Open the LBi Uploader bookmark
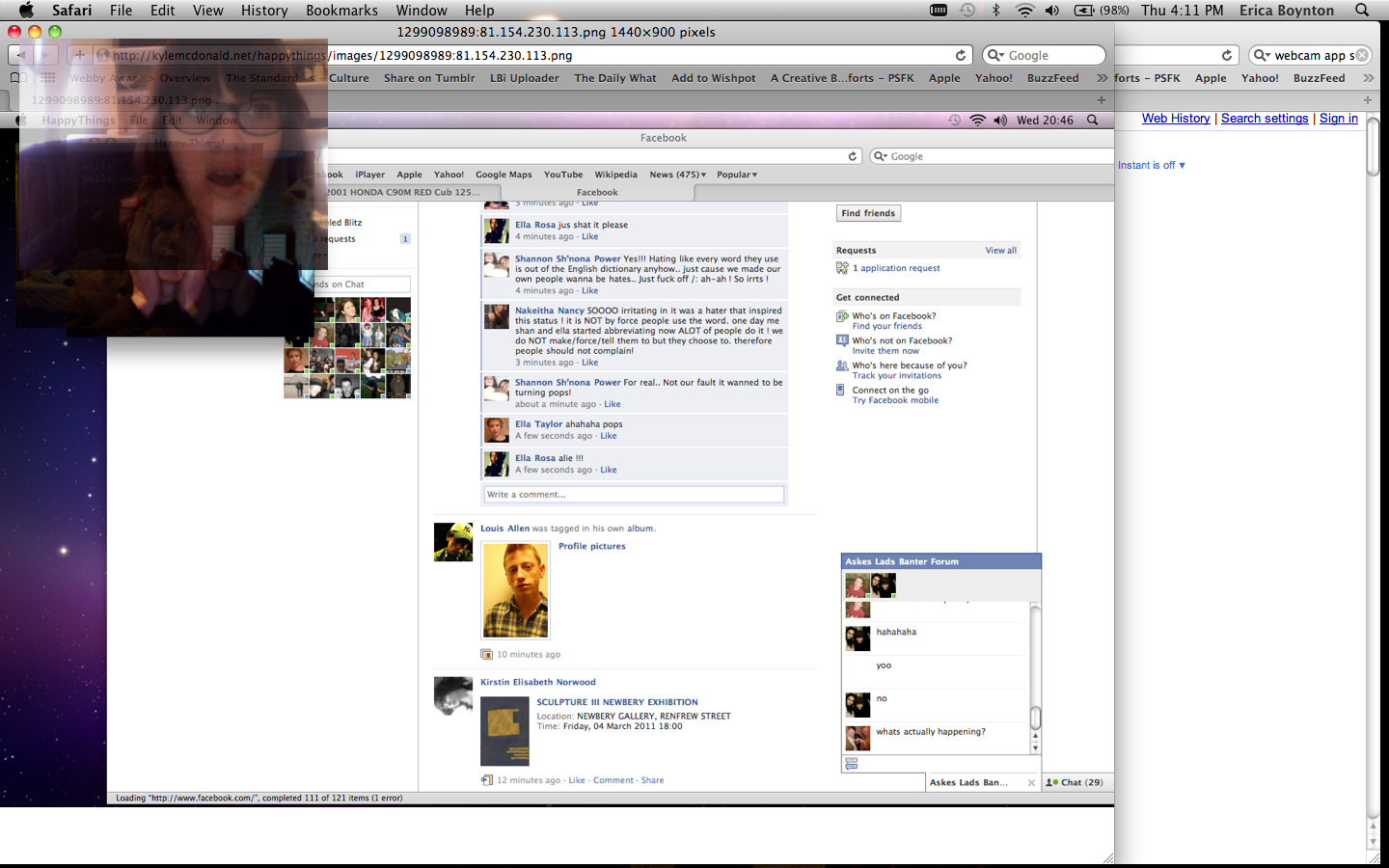The height and width of the screenshot is (868, 1389). pyautogui.click(x=524, y=78)
